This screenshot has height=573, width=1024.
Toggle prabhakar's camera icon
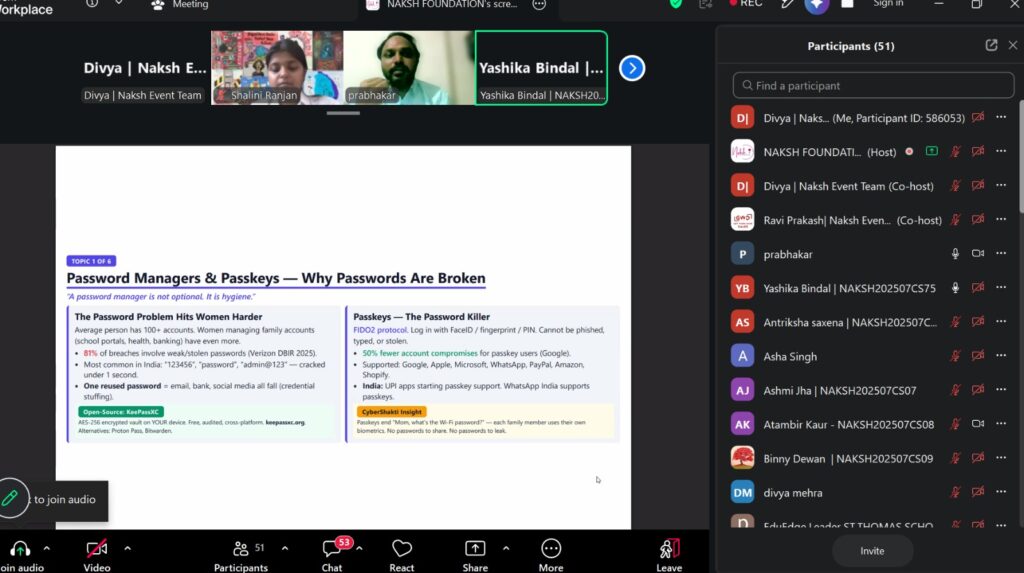pos(978,254)
